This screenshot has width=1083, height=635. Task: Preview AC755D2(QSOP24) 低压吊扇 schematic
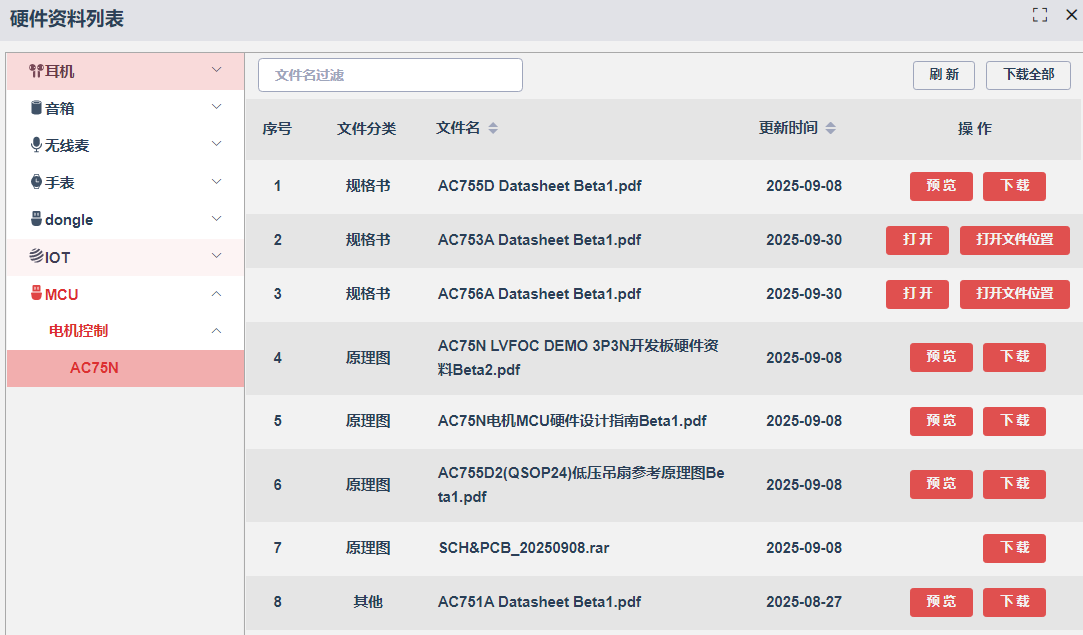click(x=941, y=484)
